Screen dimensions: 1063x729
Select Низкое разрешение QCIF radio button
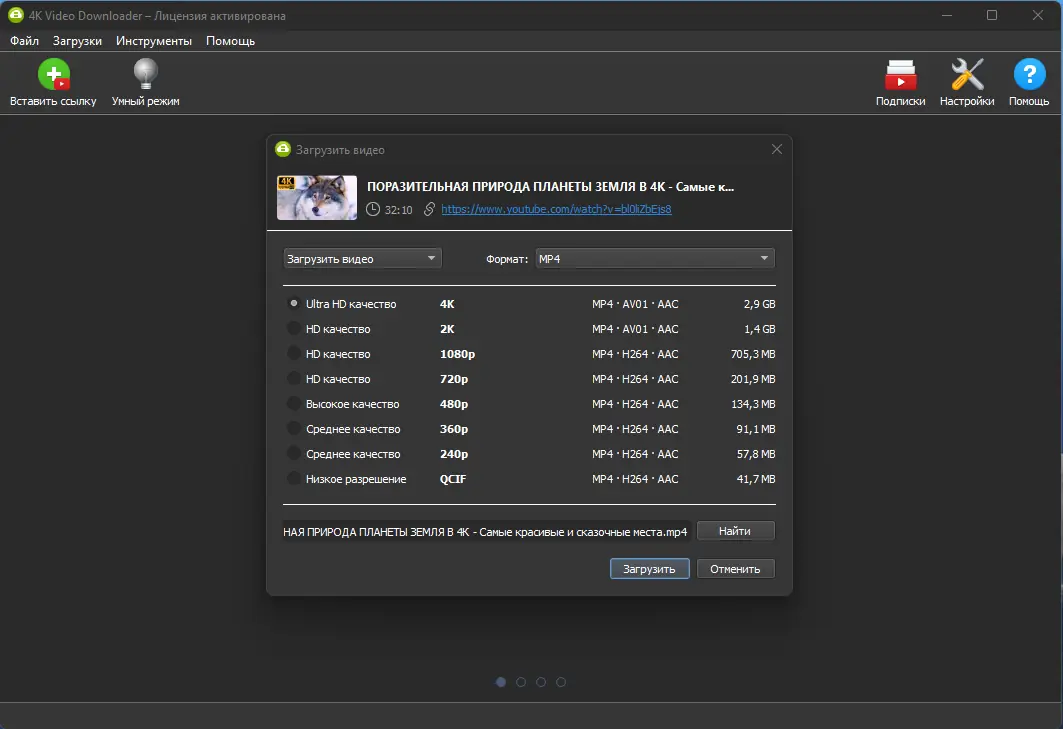(x=294, y=479)
